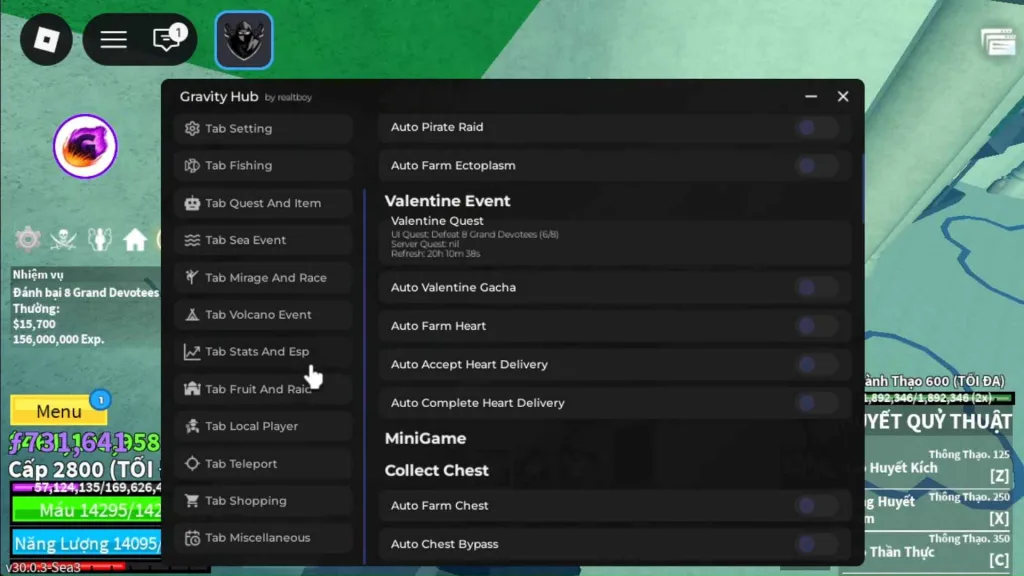This screenshot has width=1024, height=576.
Task: Switch to Tab Setting
Action: pos(264,129)
